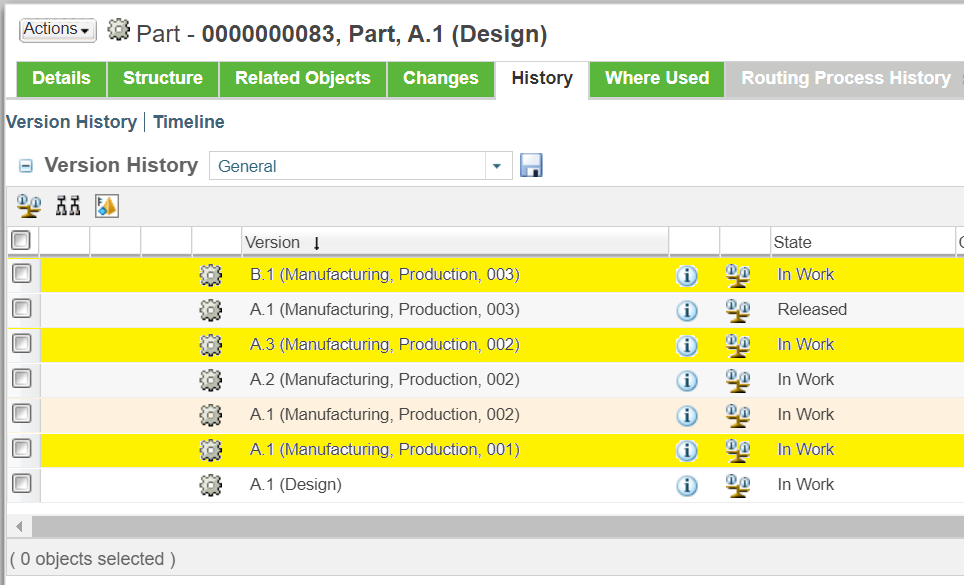Image resolution: width=964 pixels, height=585 pixels.
Task: Open the visualization toolbar icon
Action: point(107,206)
